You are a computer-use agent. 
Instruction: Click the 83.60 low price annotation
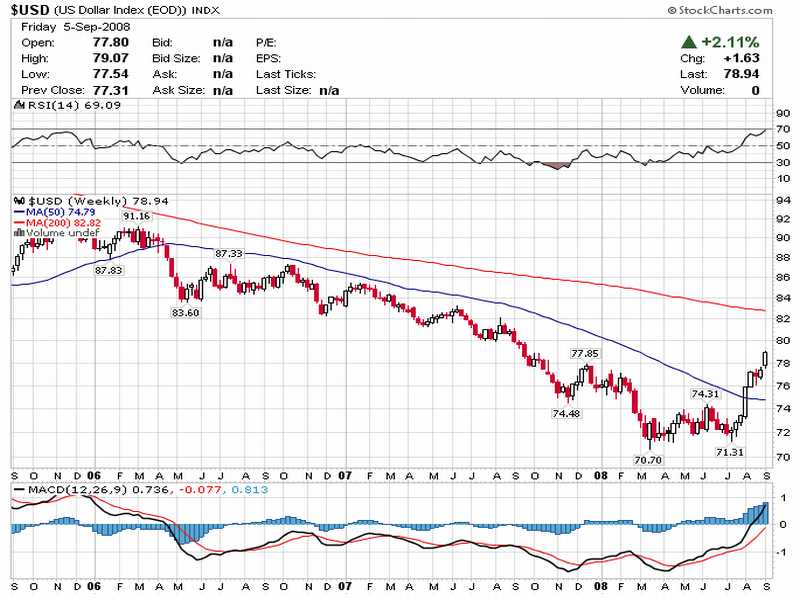tap(185, 312)
